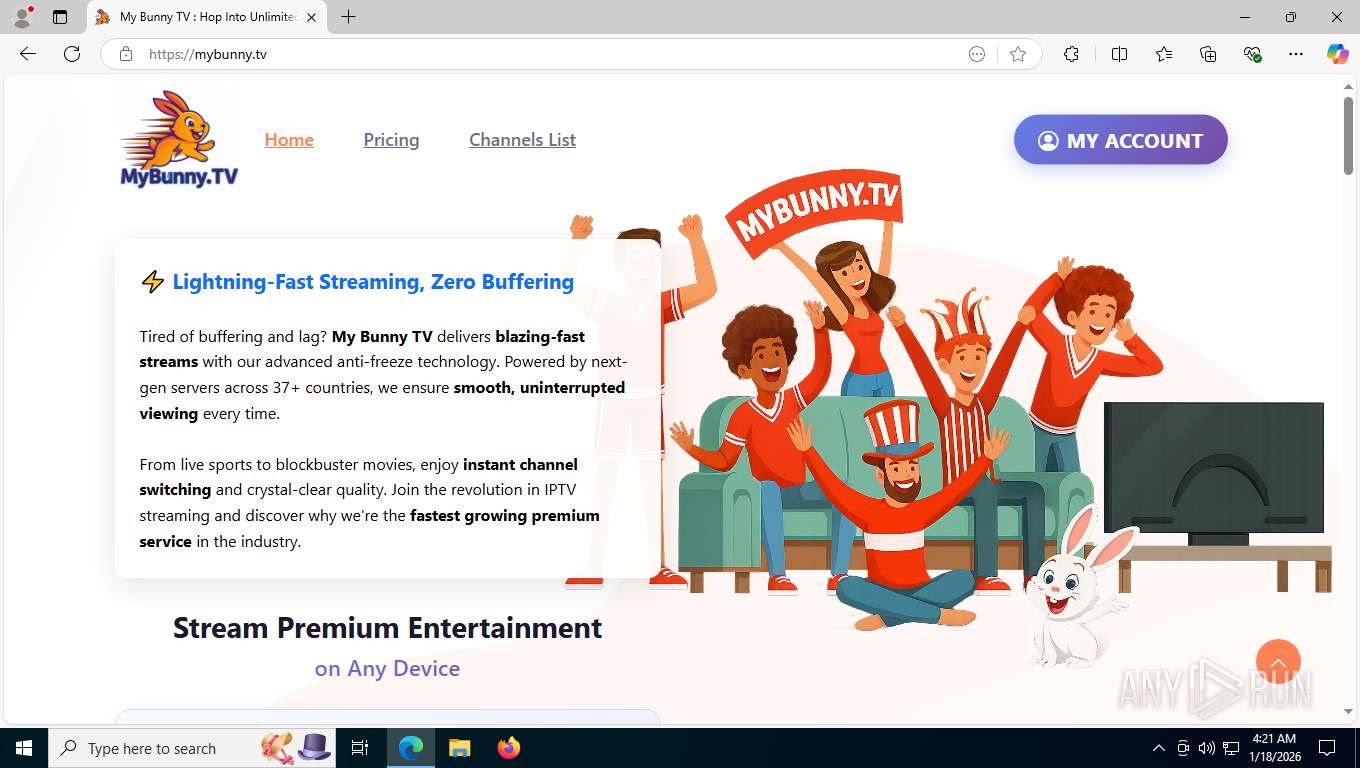Toggle split screen view
This screenshot has height=768, width=1360.
[1119, 54]
